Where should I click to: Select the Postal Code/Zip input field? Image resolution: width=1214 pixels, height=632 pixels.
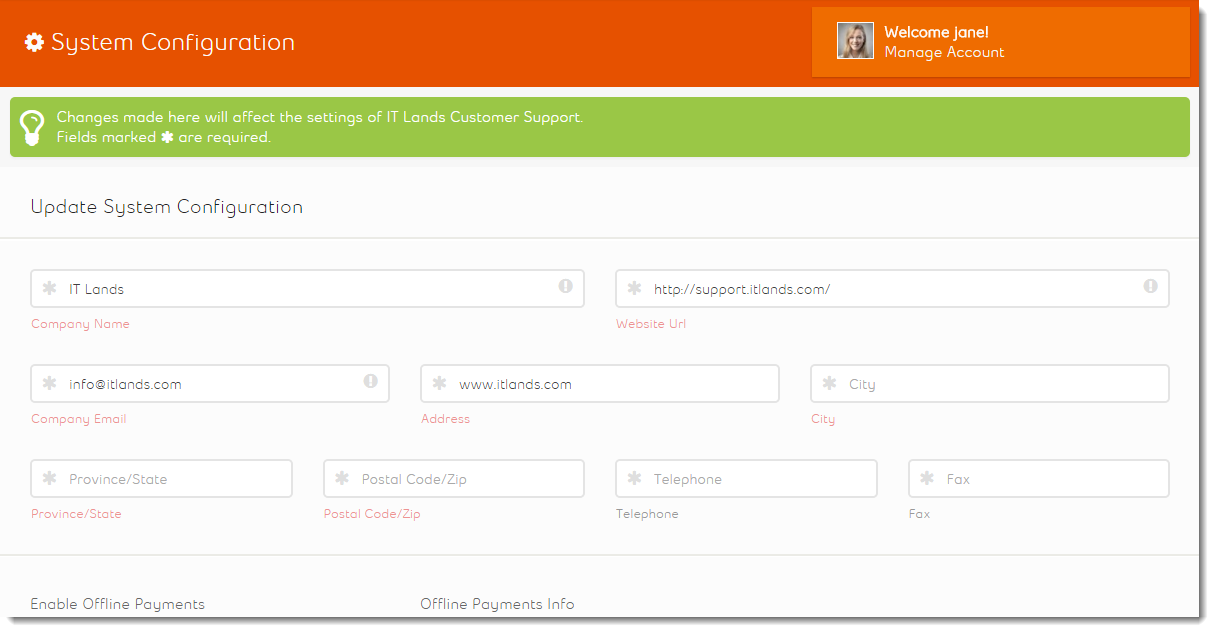pyautogui.click(x=454, y=478)
